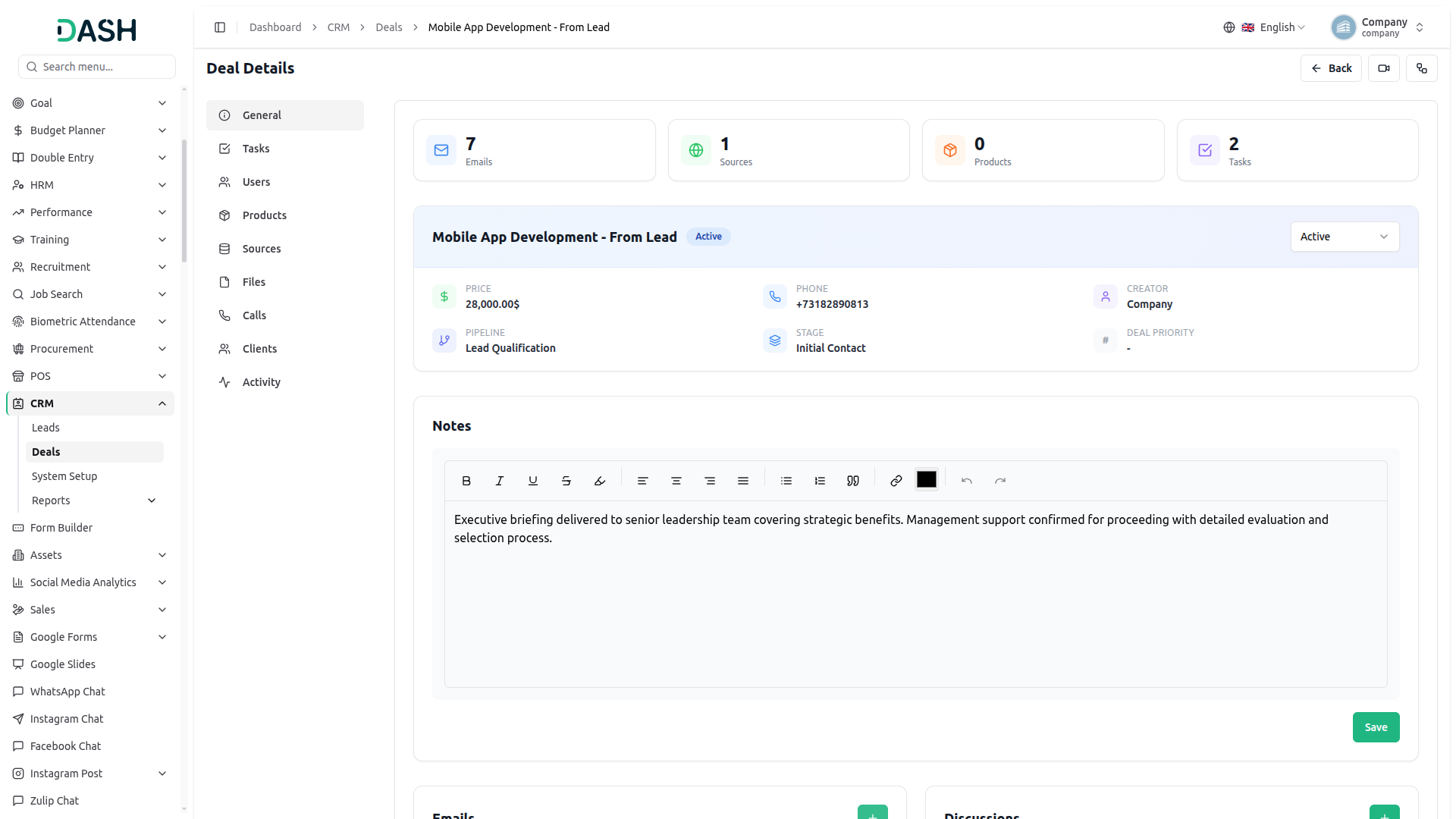This screenshot has height=819, width=1456.
Task: Click the globe language icon
Action: [x=1229, y=27]
